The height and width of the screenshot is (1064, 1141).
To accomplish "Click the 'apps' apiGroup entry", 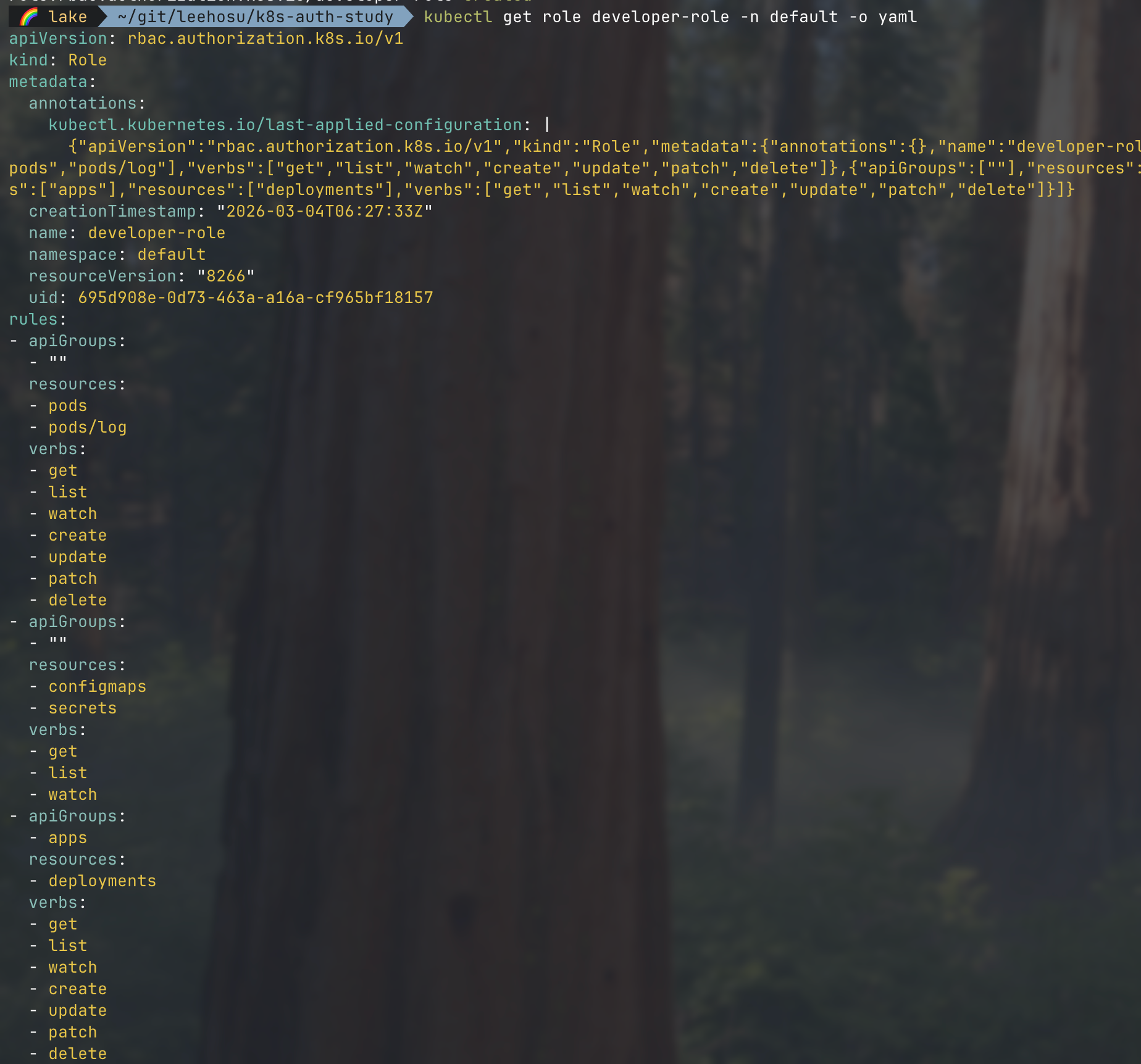I will click(x=68, y=837).
